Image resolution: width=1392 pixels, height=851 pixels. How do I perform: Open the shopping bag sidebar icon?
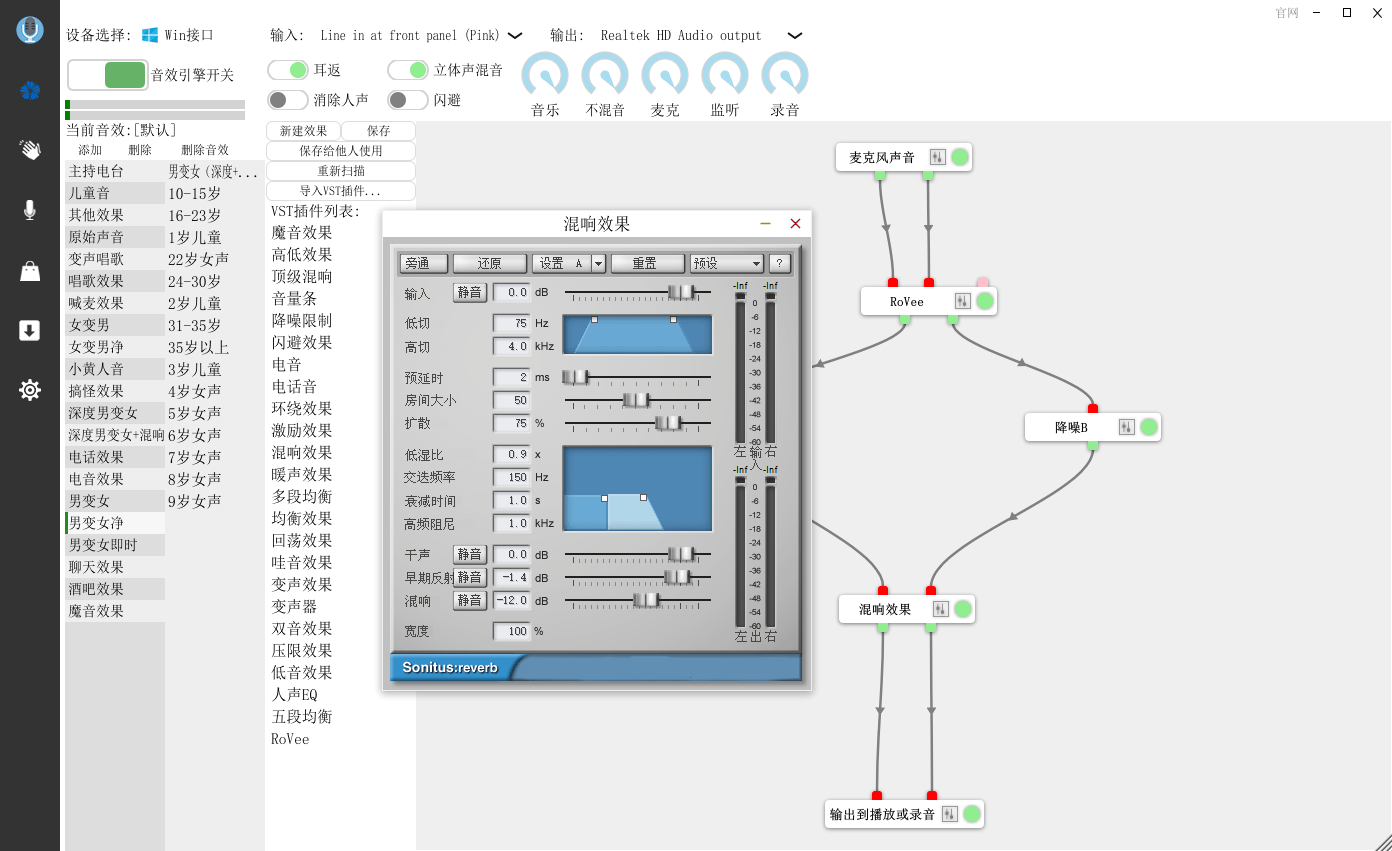point(30,271)
